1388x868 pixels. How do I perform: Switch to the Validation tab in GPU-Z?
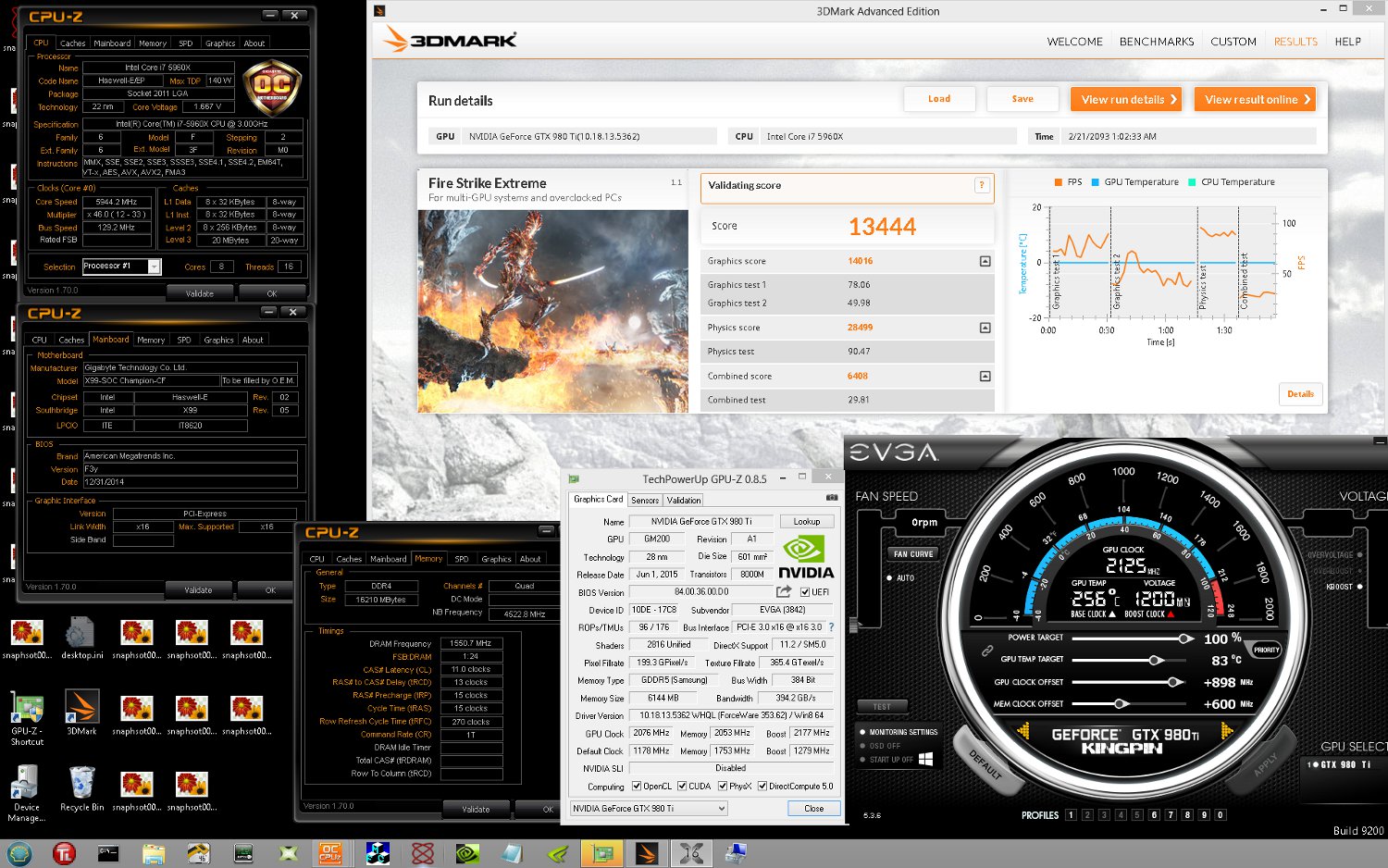(x=684, y=501)
